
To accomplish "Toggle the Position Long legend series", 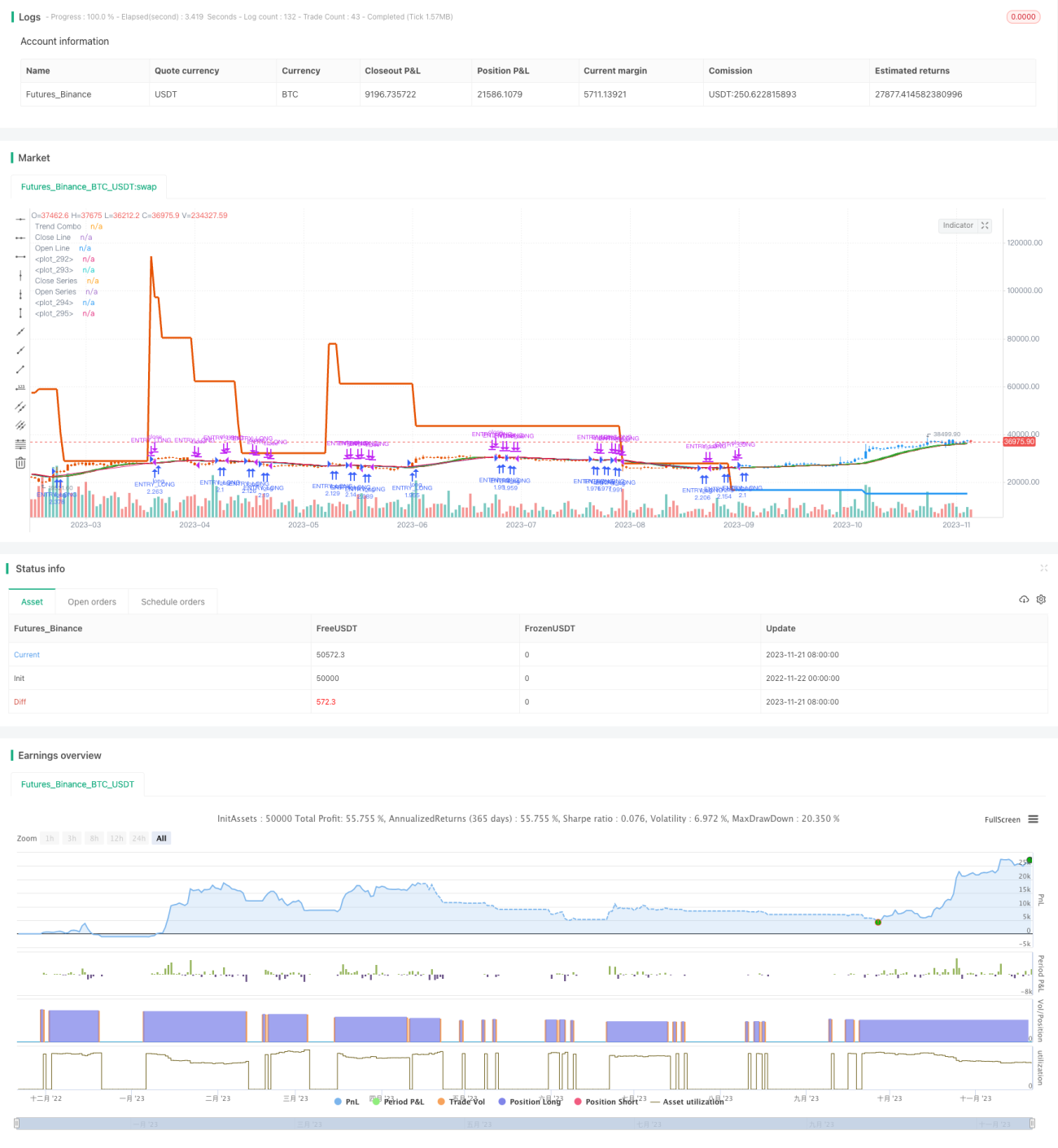I will (x=530, y=1102).
